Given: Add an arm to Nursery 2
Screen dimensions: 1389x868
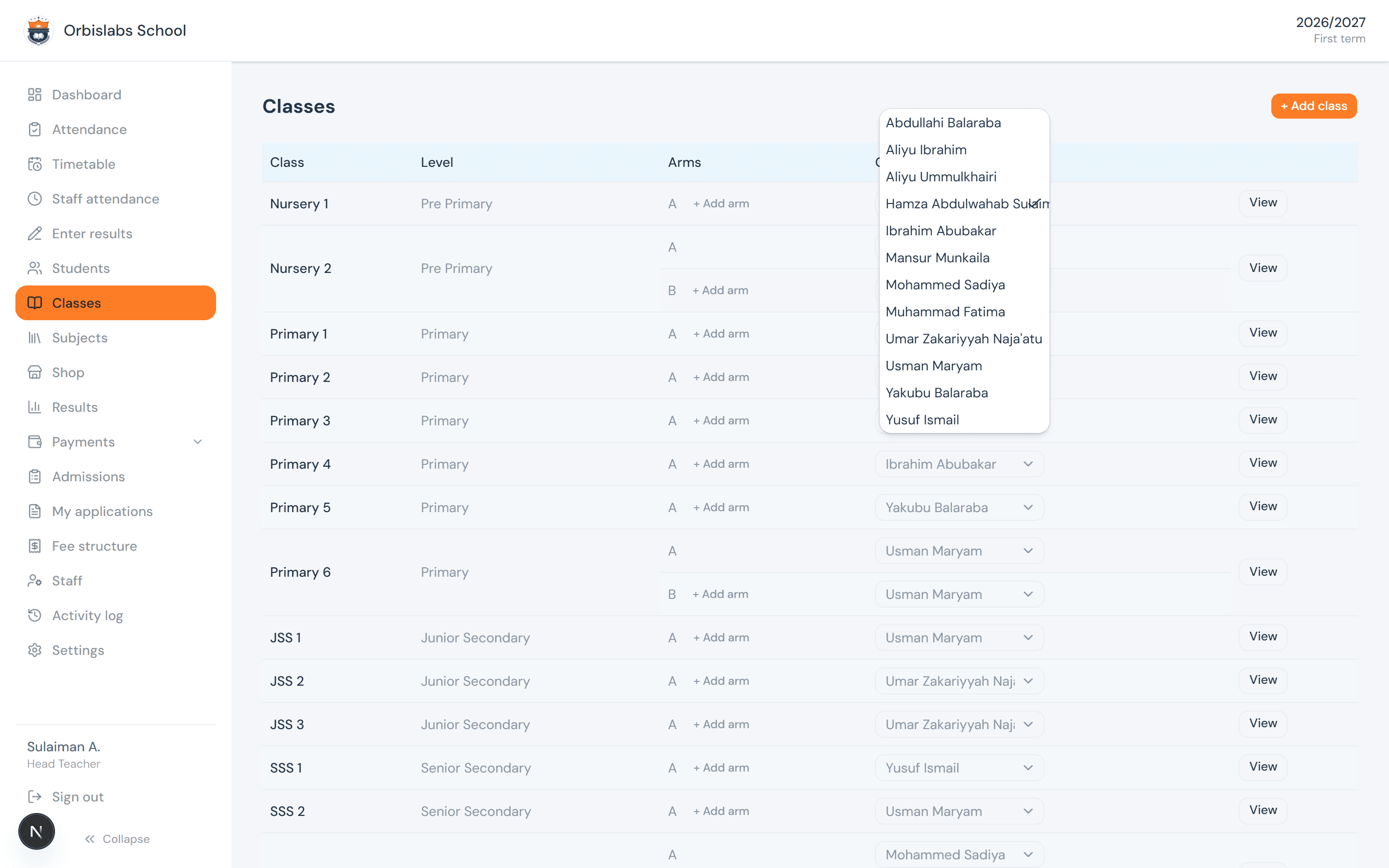Looking at the screenshot, I should [720, 290].
